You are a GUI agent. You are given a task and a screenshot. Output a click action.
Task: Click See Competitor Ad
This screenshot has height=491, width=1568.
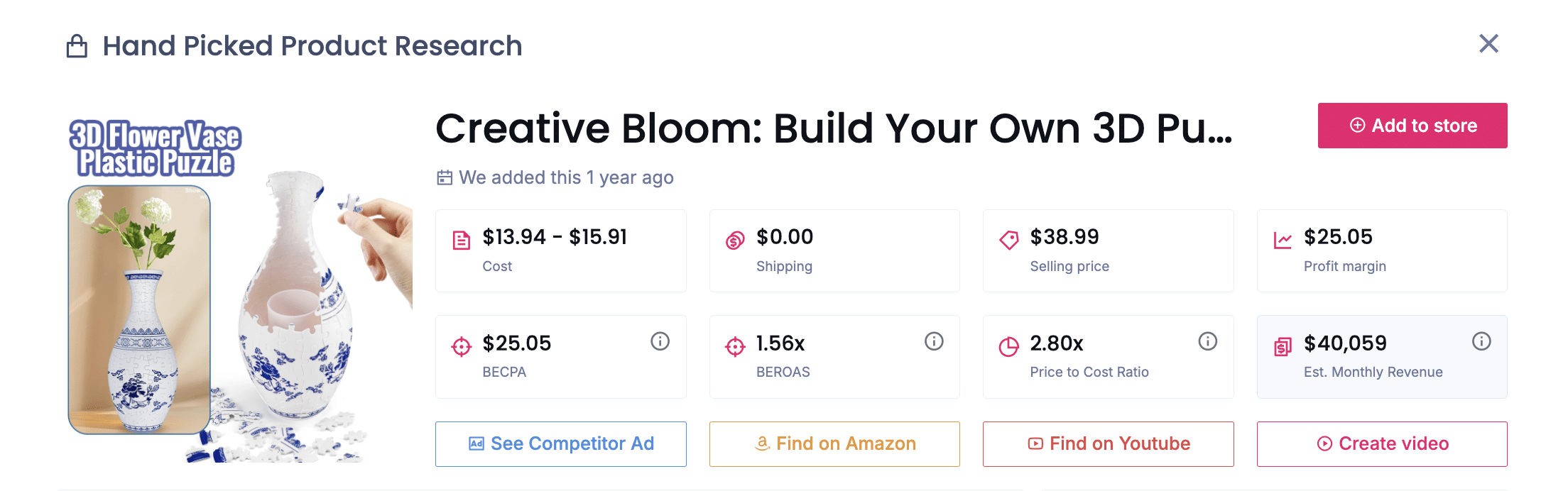560,443
